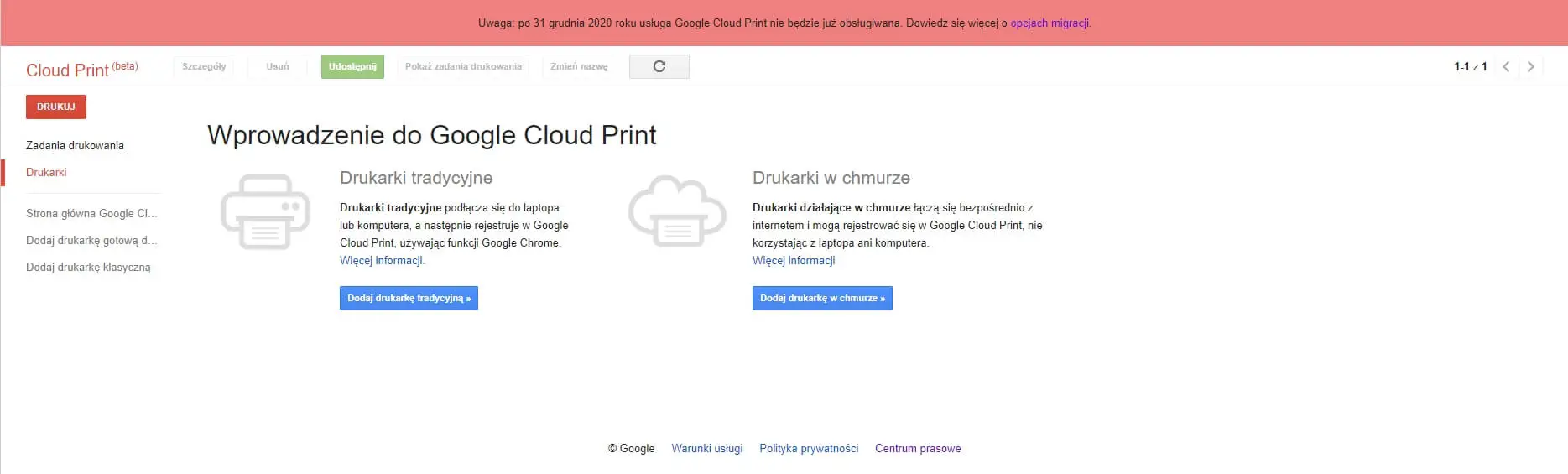Click the refresh icon in the toolbar
Image resolution: width=1568 pixels, height=474 pixels.
coord(659,66)
